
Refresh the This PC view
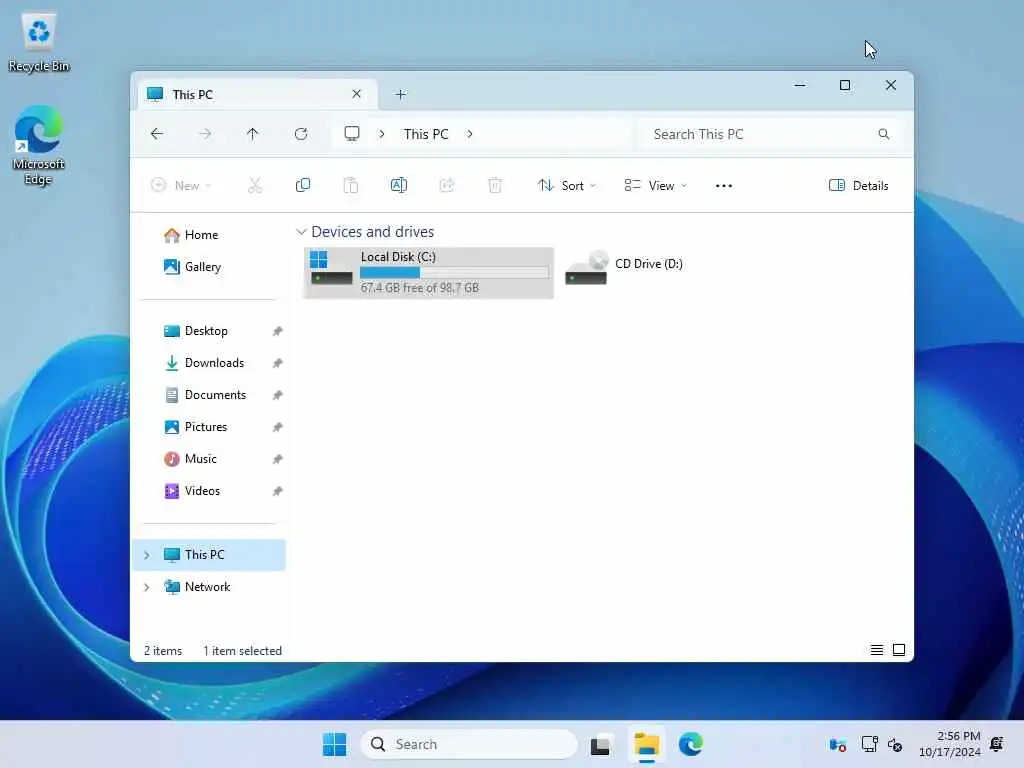(x=301, y=134)
